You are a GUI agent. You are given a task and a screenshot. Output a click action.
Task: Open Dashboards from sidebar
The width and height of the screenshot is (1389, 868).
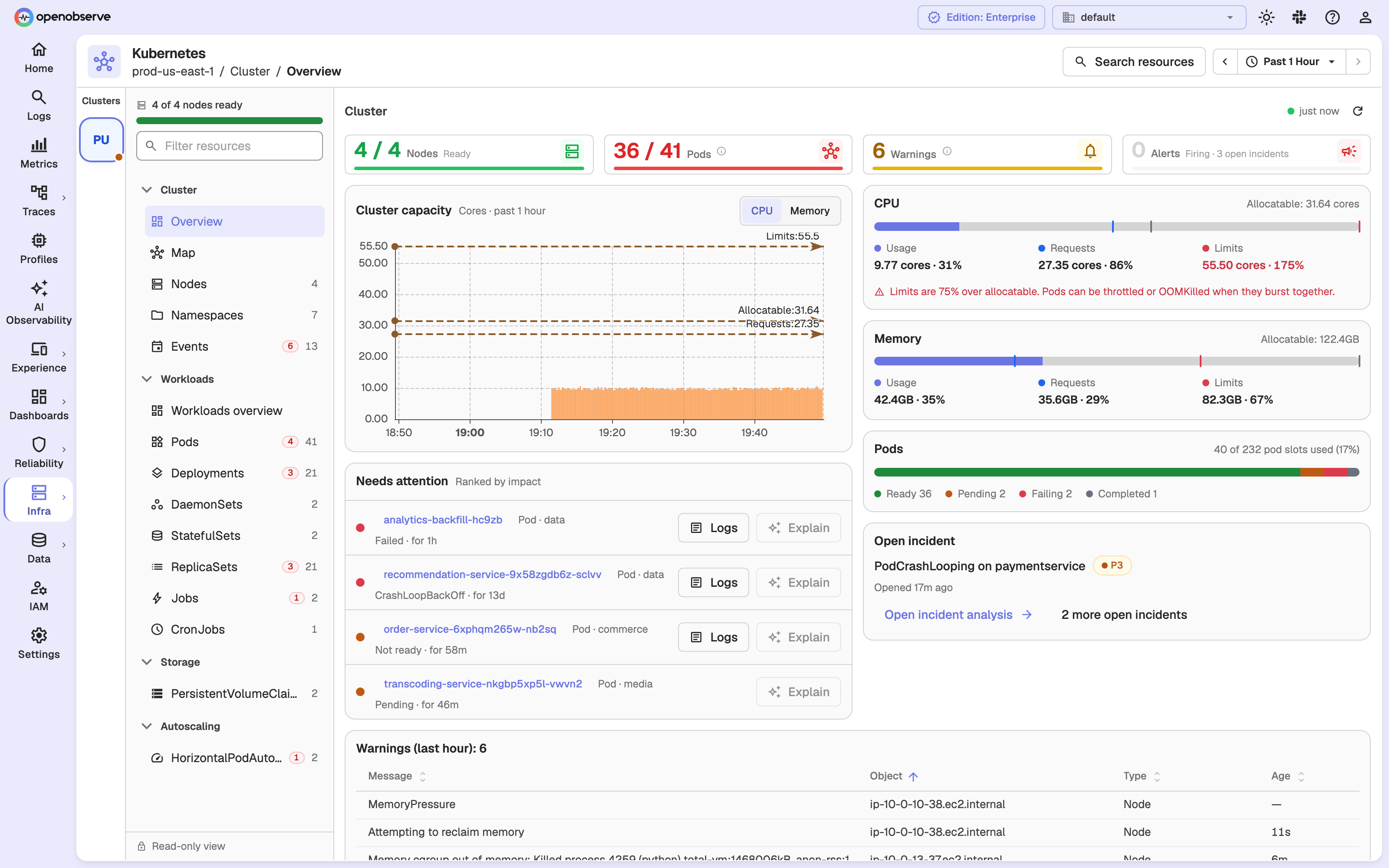point(39,405)
